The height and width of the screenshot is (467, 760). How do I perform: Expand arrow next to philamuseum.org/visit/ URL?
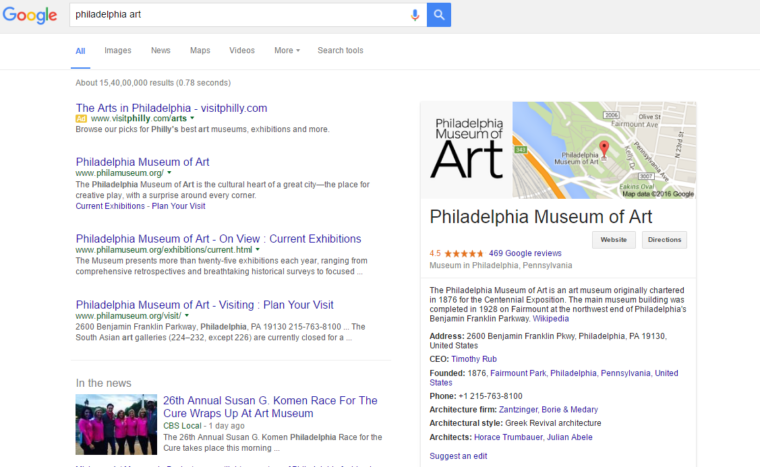[x=187, y=316]
